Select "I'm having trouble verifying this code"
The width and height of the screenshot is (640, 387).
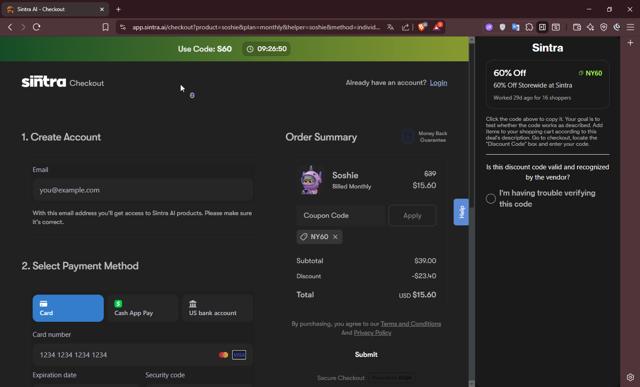point(491,199)
